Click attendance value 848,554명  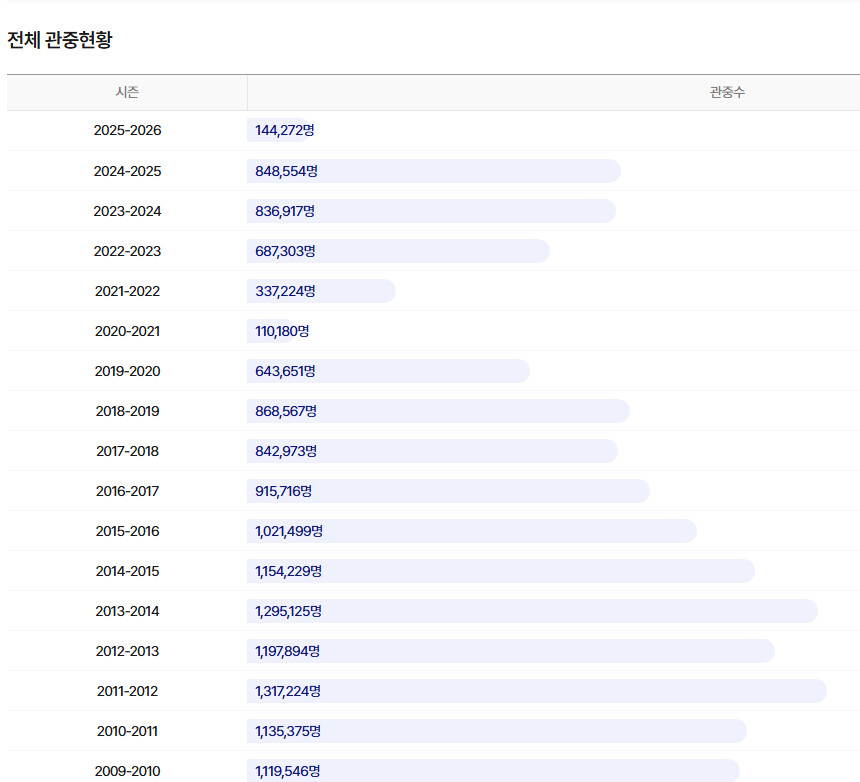click(286, 171)
